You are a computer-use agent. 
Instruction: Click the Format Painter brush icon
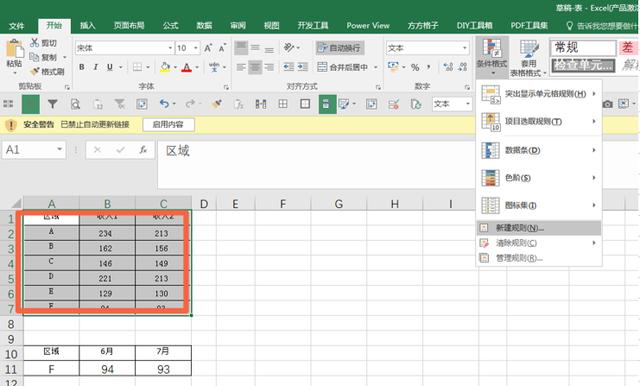[x=35, y=71]
